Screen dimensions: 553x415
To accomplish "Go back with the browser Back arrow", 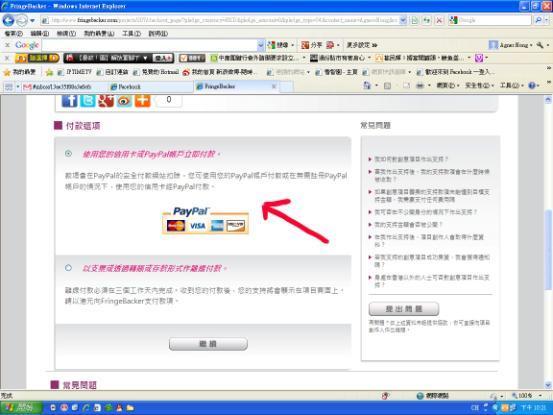I will [x=8, y=20].
